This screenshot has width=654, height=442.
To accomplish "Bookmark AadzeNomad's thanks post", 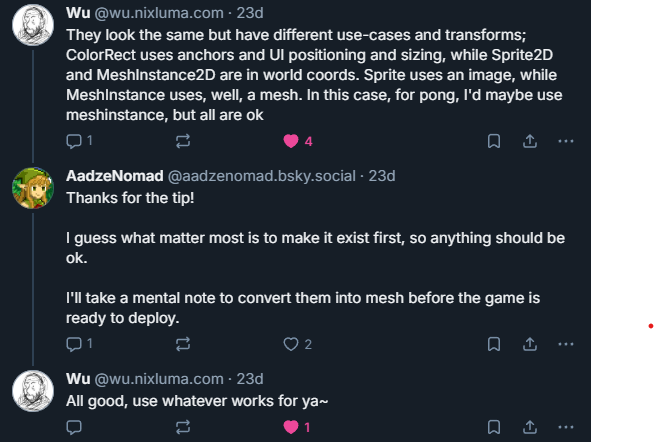I will (493, 344).
